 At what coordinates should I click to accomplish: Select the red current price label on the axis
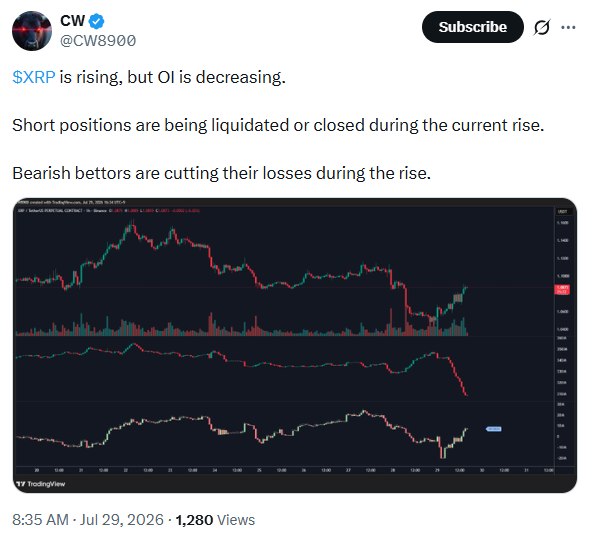(562, 290)
